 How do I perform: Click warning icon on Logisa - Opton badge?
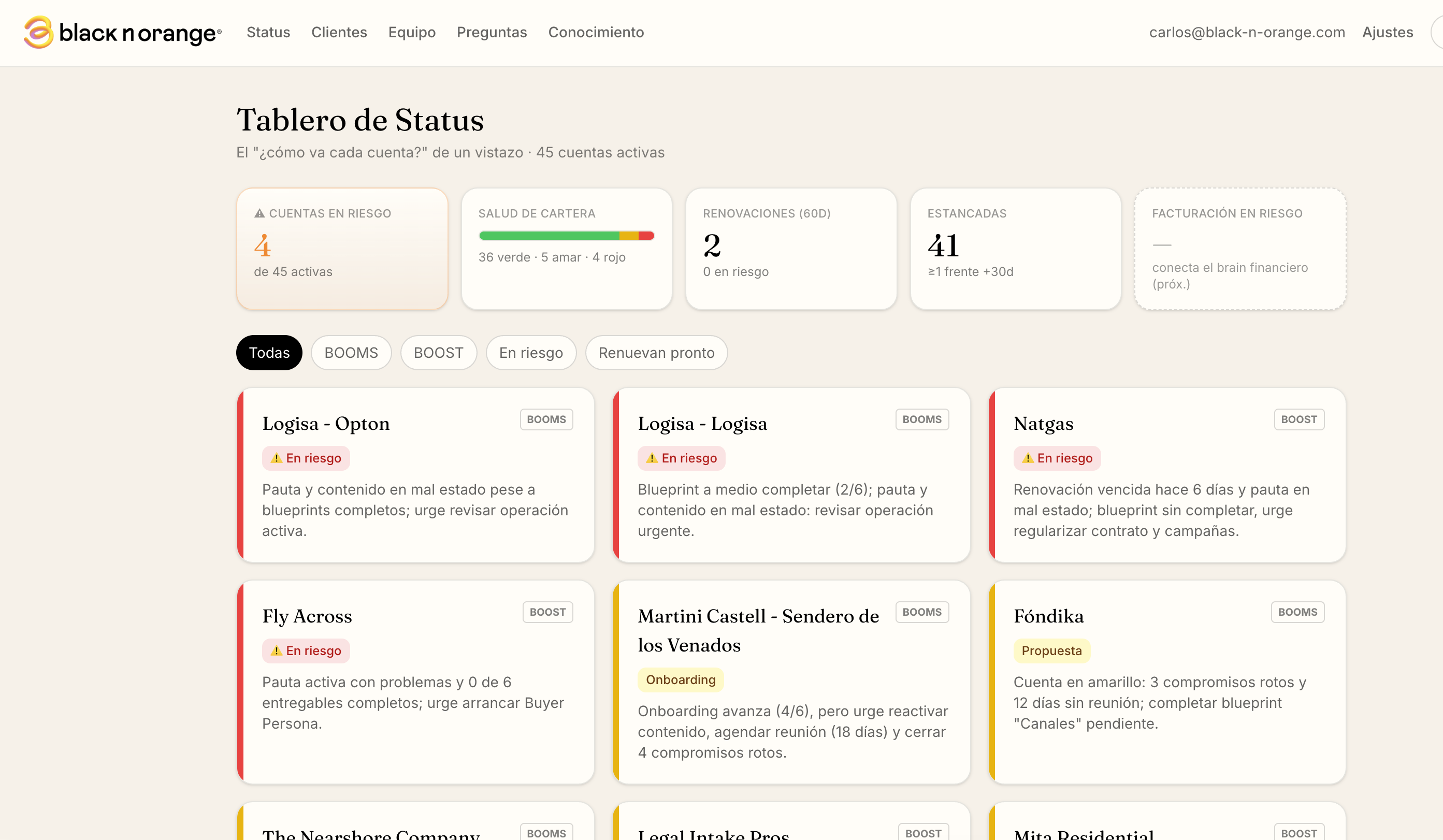click(x=277, y=458)
